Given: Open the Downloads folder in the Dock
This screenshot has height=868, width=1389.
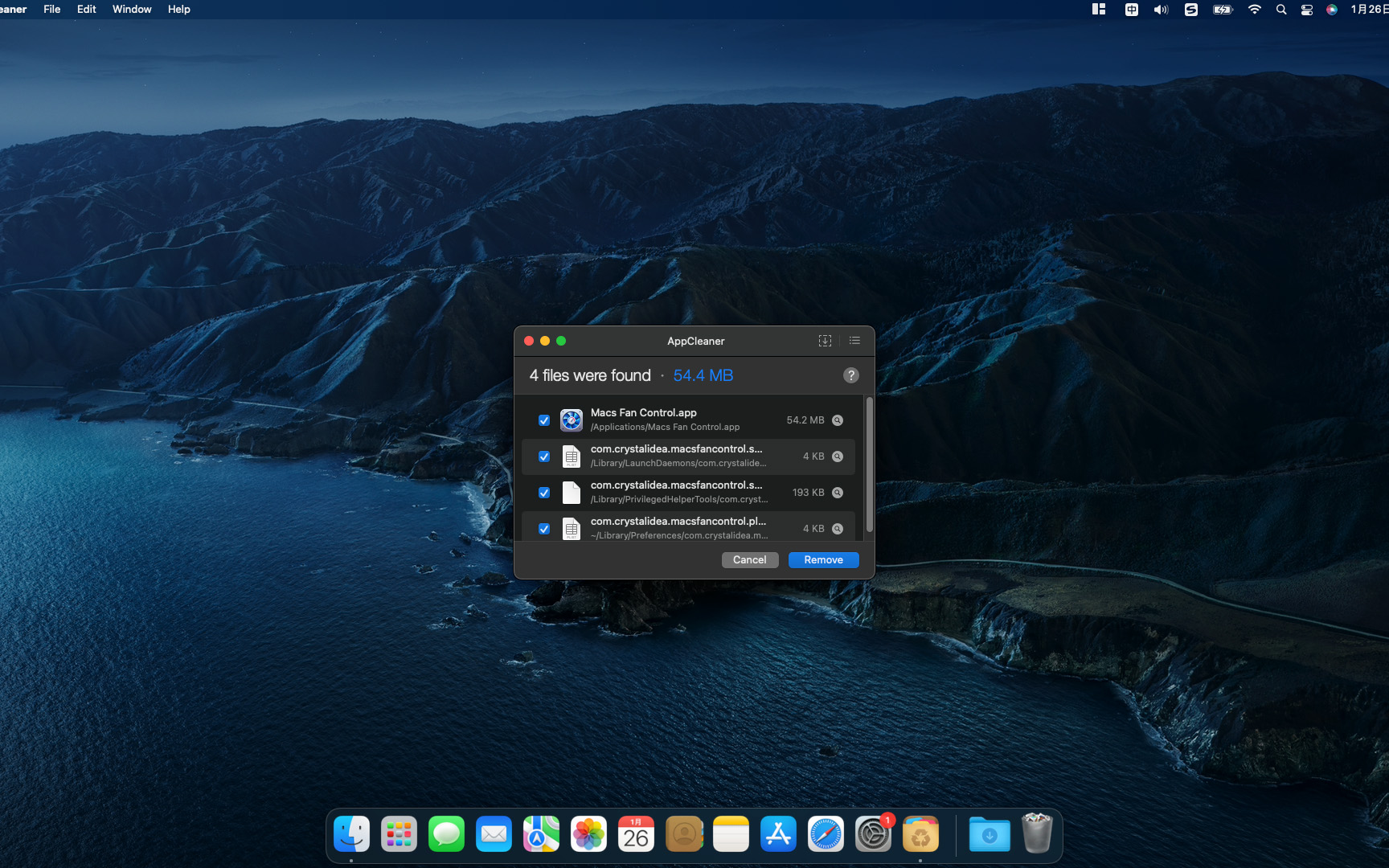Looking at the screenshot, I should pyautogui.click(x=990, y=834).
